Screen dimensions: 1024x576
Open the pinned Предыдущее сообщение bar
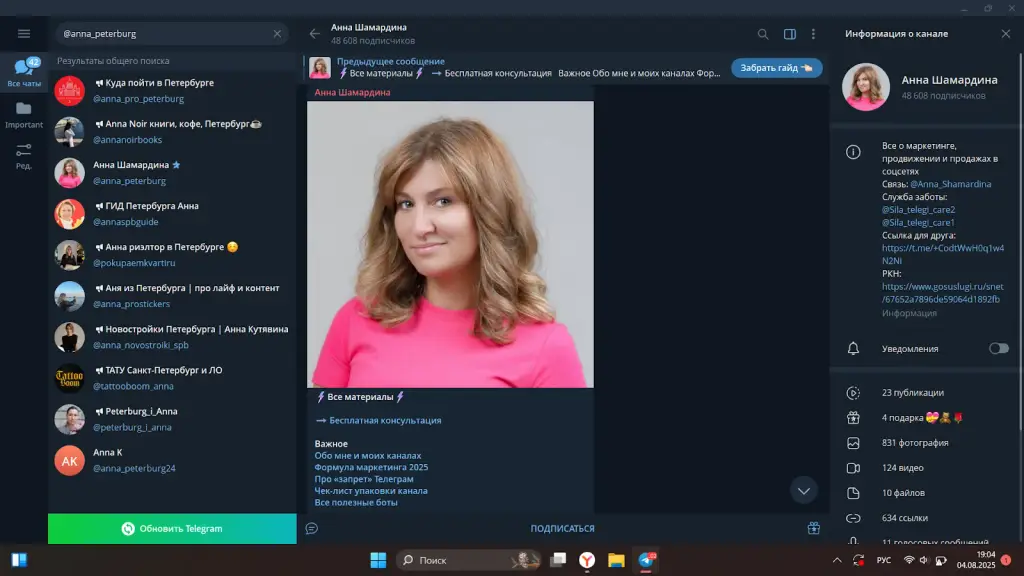[516, 67]
